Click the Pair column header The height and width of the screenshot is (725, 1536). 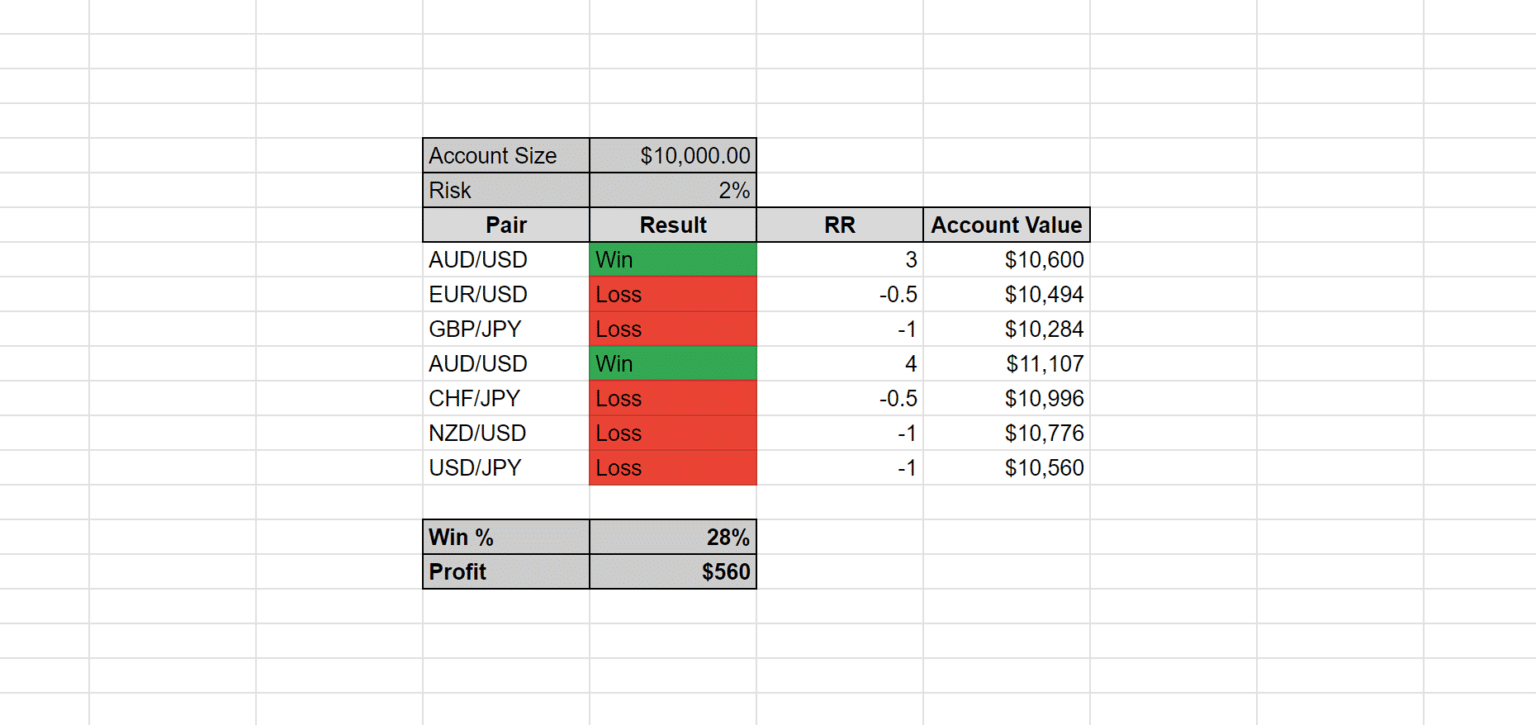pyautogui.click(x=506, y=225)
